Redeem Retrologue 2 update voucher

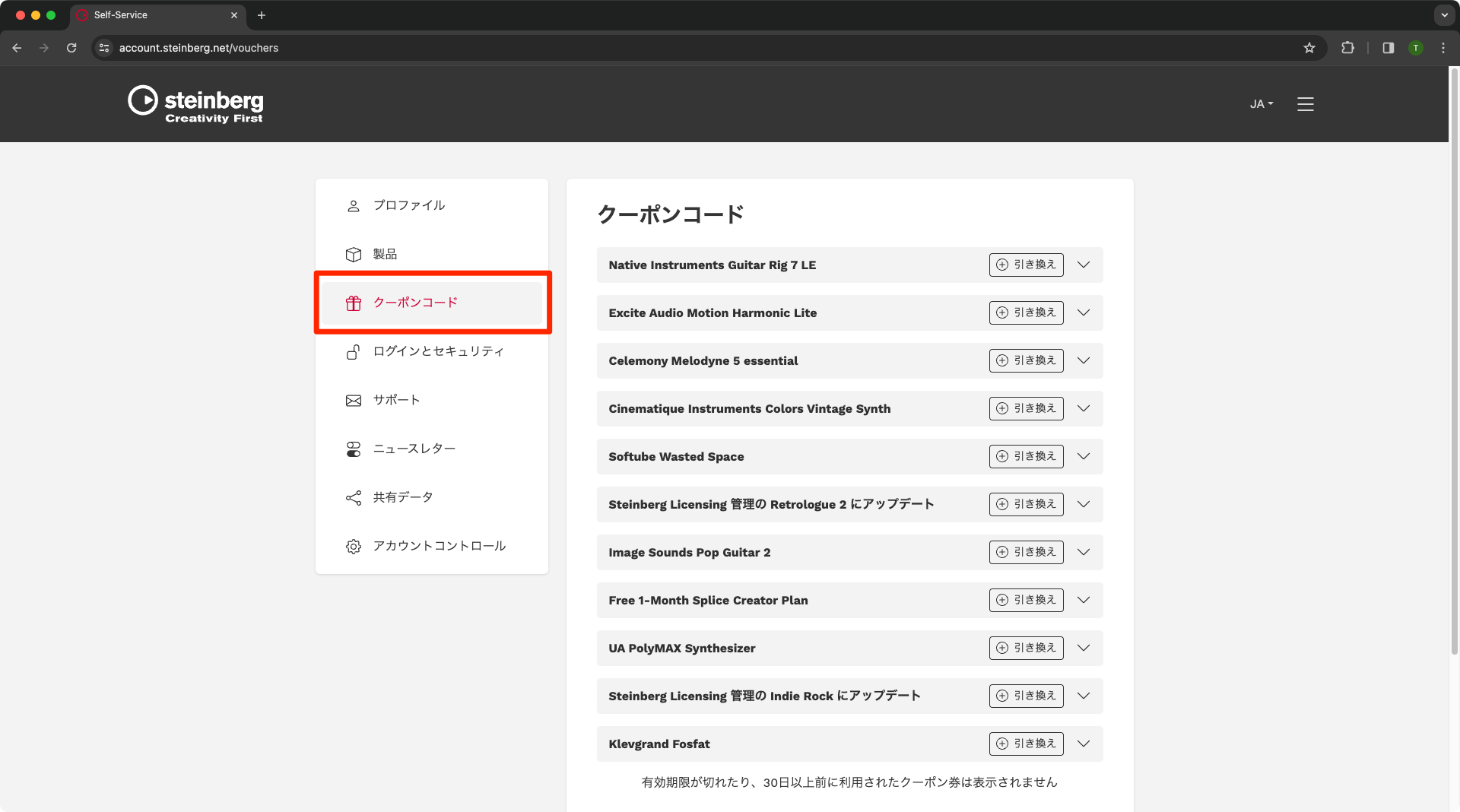pos(1026,504)
